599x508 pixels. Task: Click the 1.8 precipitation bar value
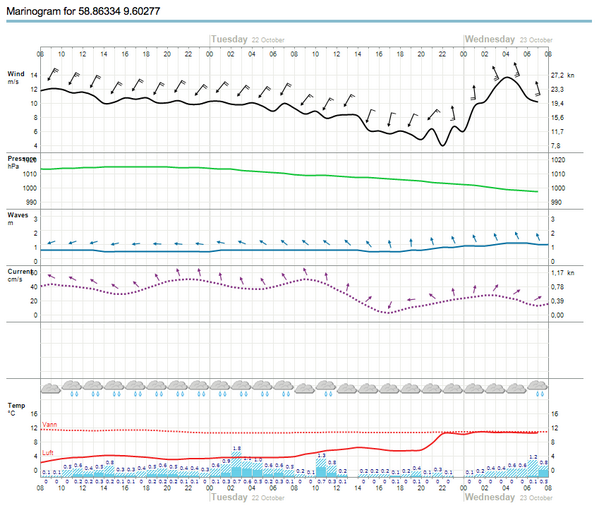pyautogui.click(x=237, y=448)
